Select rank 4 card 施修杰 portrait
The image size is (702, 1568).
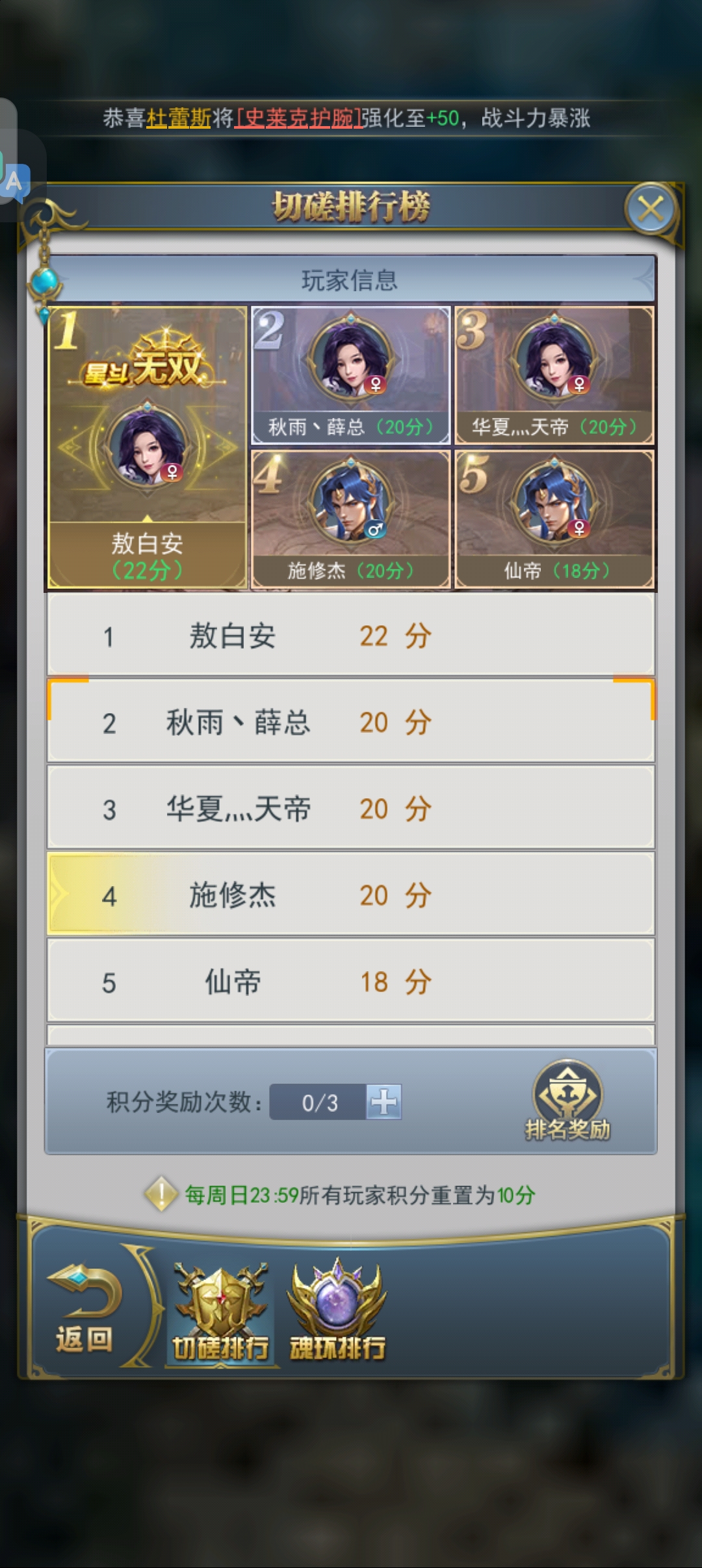click(x=351, y=519)
